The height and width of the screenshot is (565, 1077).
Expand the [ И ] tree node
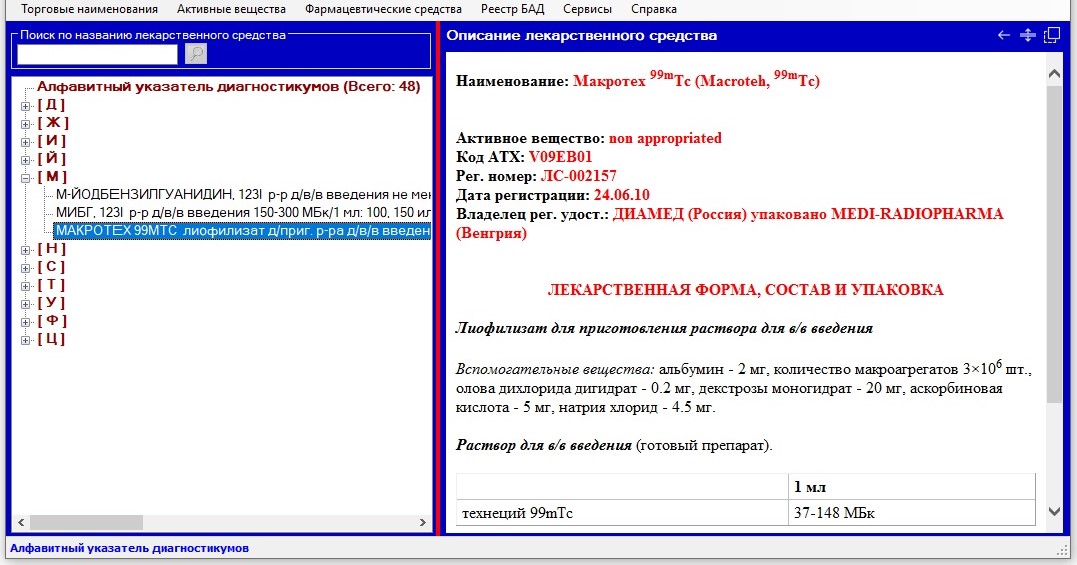[25, 142]
